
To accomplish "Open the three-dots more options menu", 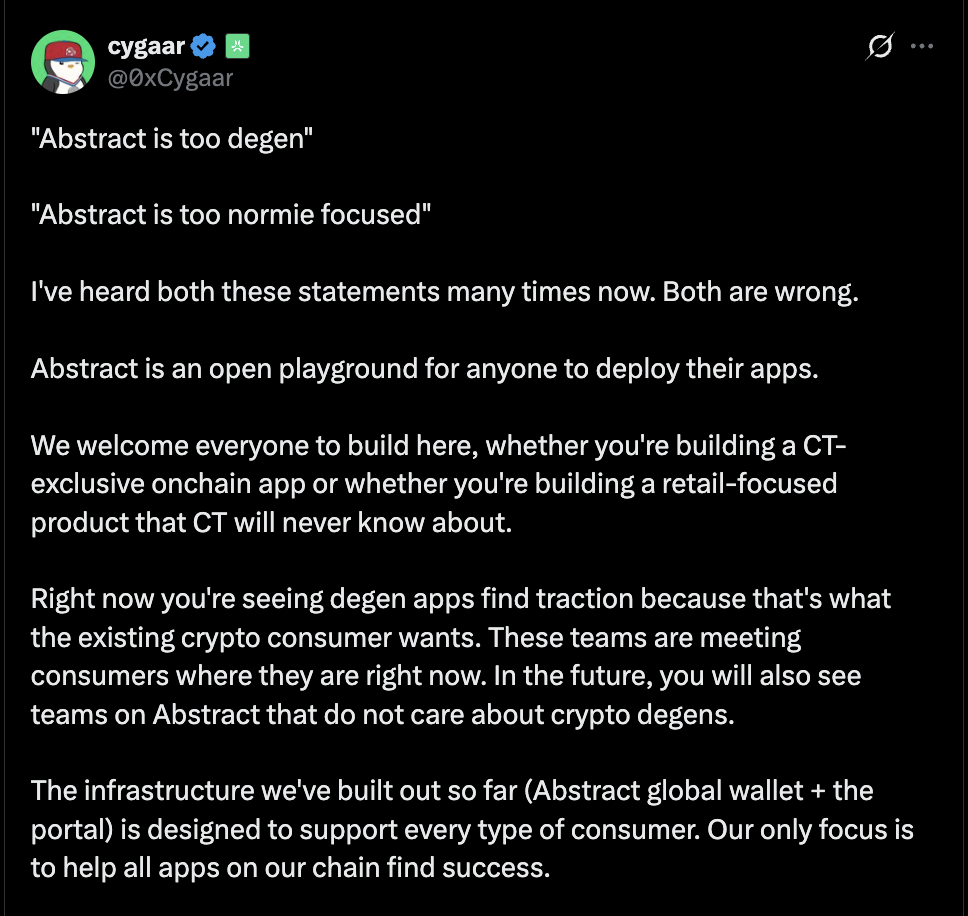I will [922, 46].
